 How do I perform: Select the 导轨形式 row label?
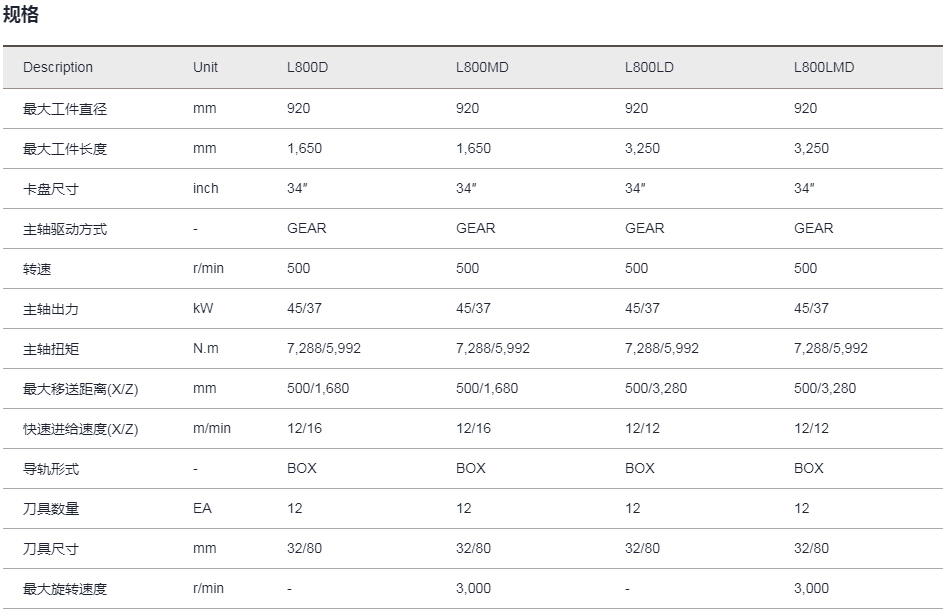[51, 469]
